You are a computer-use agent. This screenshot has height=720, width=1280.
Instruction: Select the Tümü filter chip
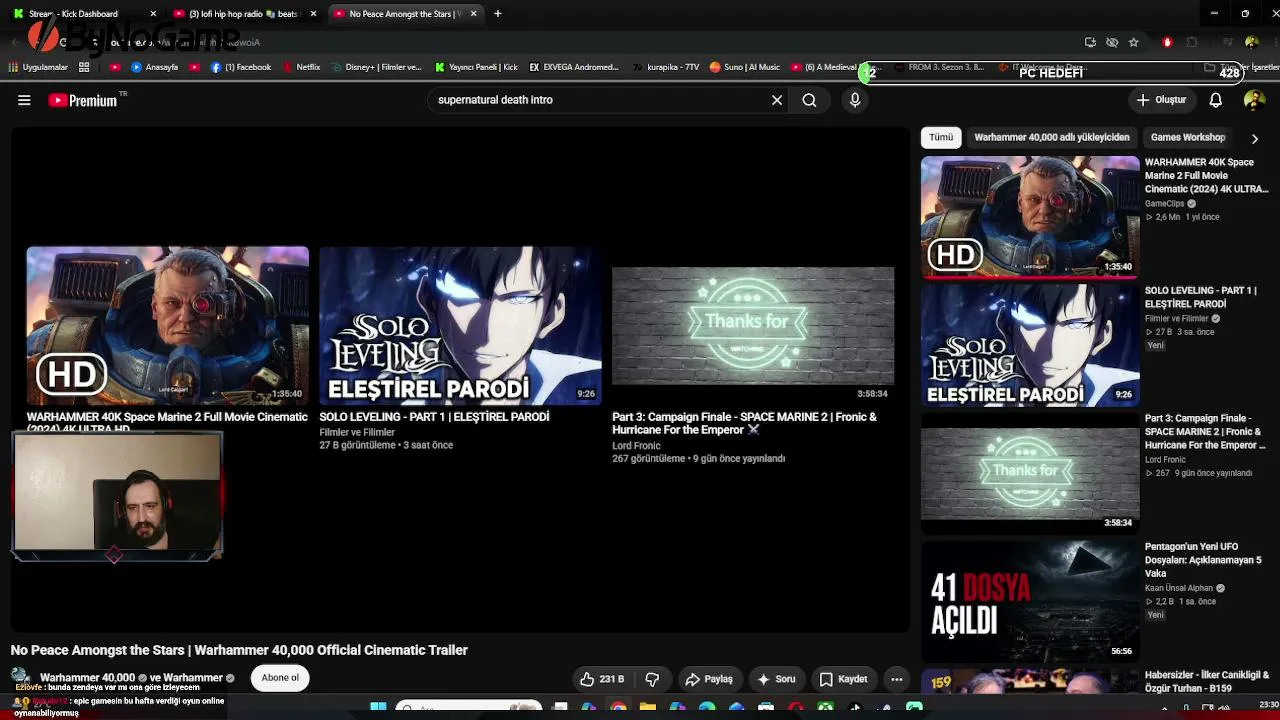941,137
